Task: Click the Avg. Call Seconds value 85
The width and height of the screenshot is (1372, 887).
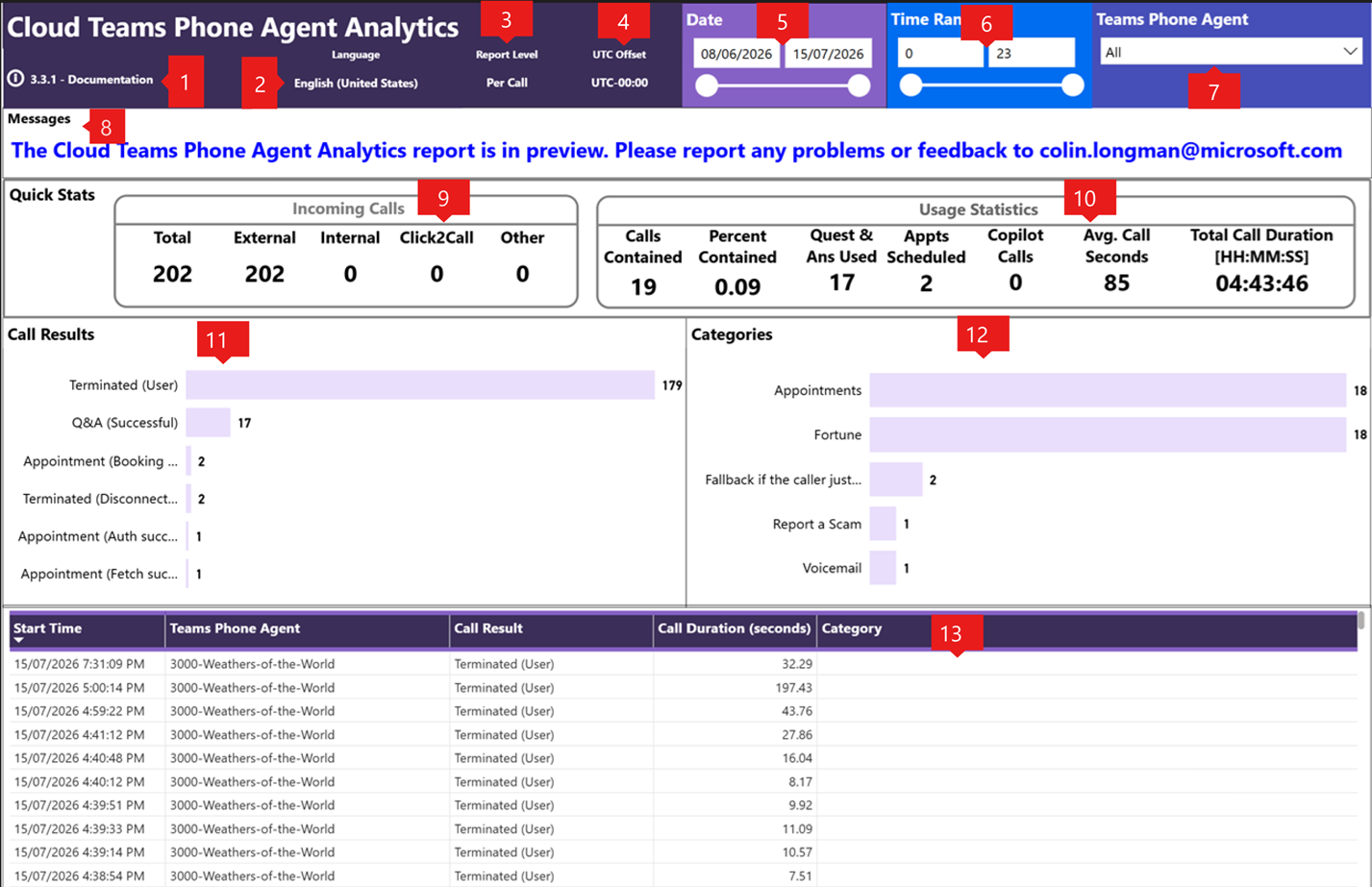Action: (1116, 283)
